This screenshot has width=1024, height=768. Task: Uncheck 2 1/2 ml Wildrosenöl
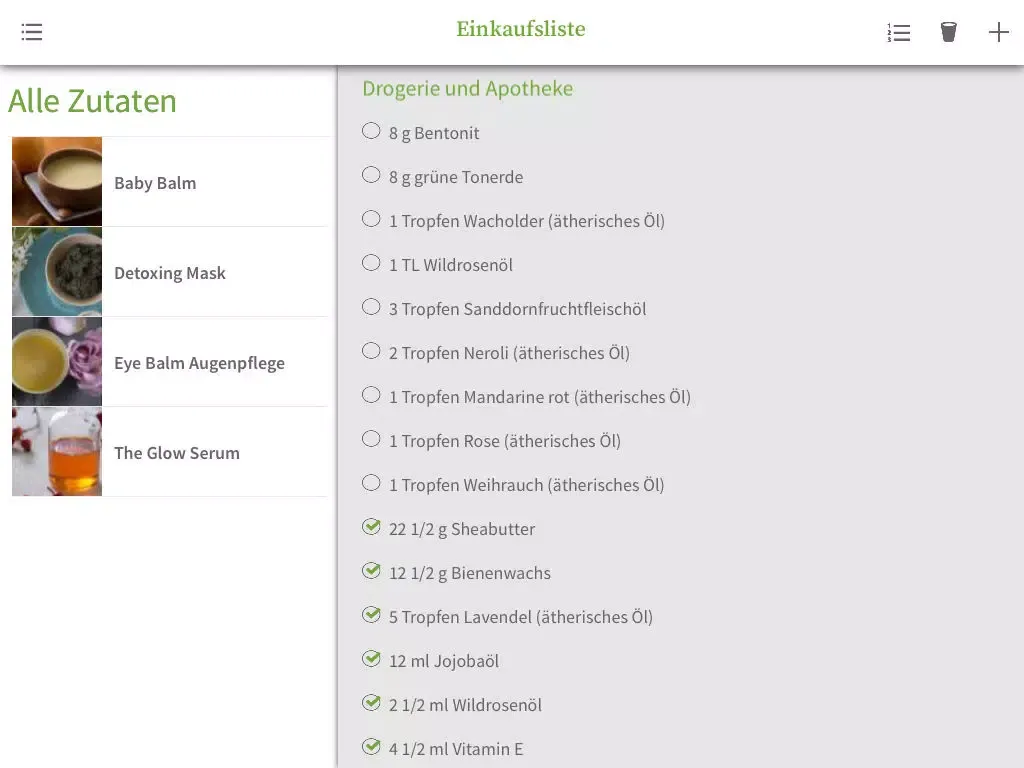tap(371, 703)
